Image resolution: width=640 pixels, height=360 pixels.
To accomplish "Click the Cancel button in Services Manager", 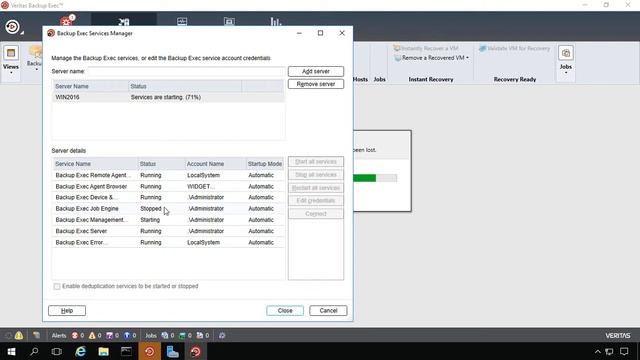I will click(328, 311).
